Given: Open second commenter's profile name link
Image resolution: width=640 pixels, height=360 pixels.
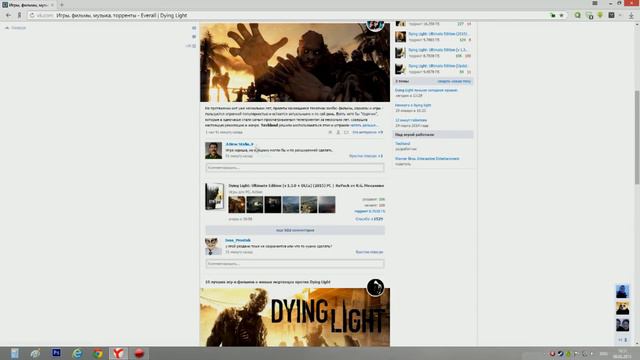Looking at the screenshot, I should pyautogui.click(x=238, y=240).
